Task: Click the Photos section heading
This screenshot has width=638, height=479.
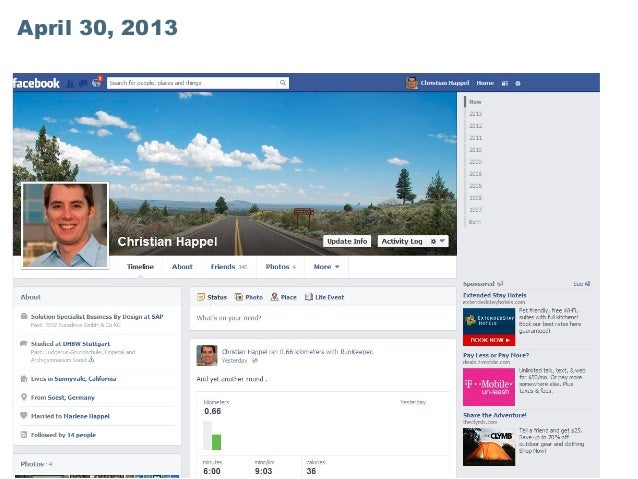Action: 36,464
